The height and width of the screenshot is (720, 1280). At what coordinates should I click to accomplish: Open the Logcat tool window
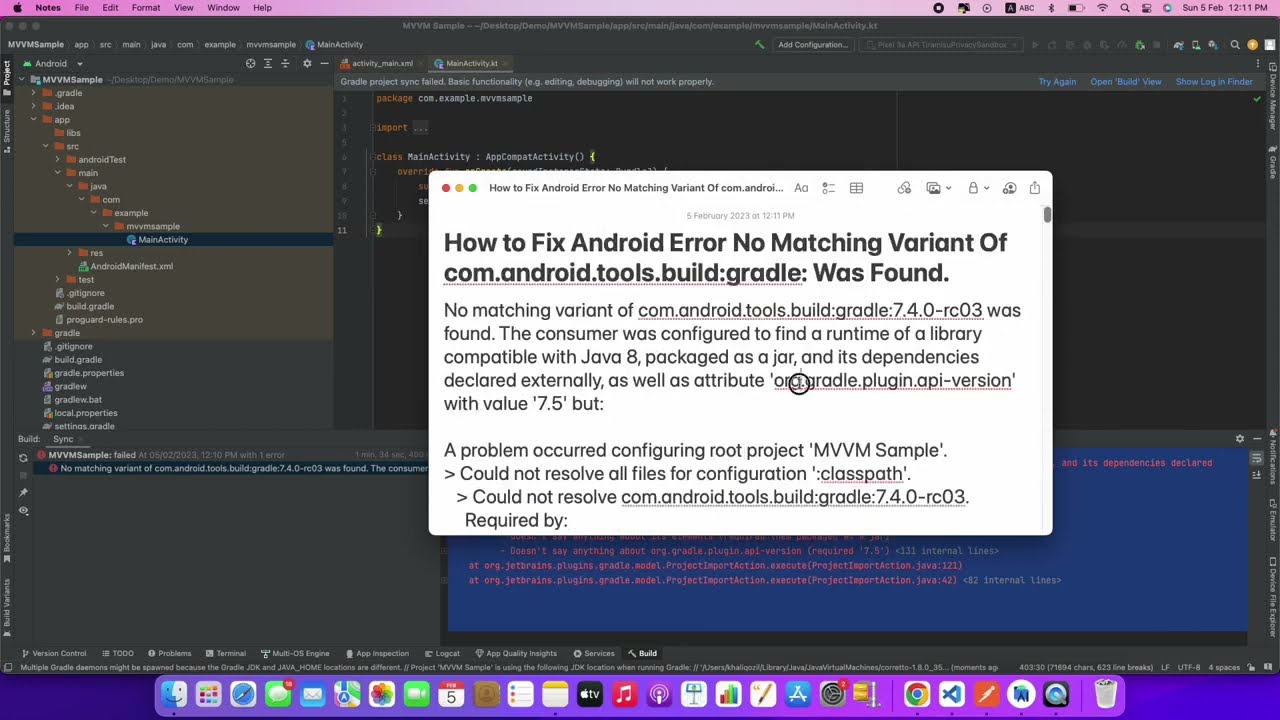pyautogui.click(x=442, y=654)
